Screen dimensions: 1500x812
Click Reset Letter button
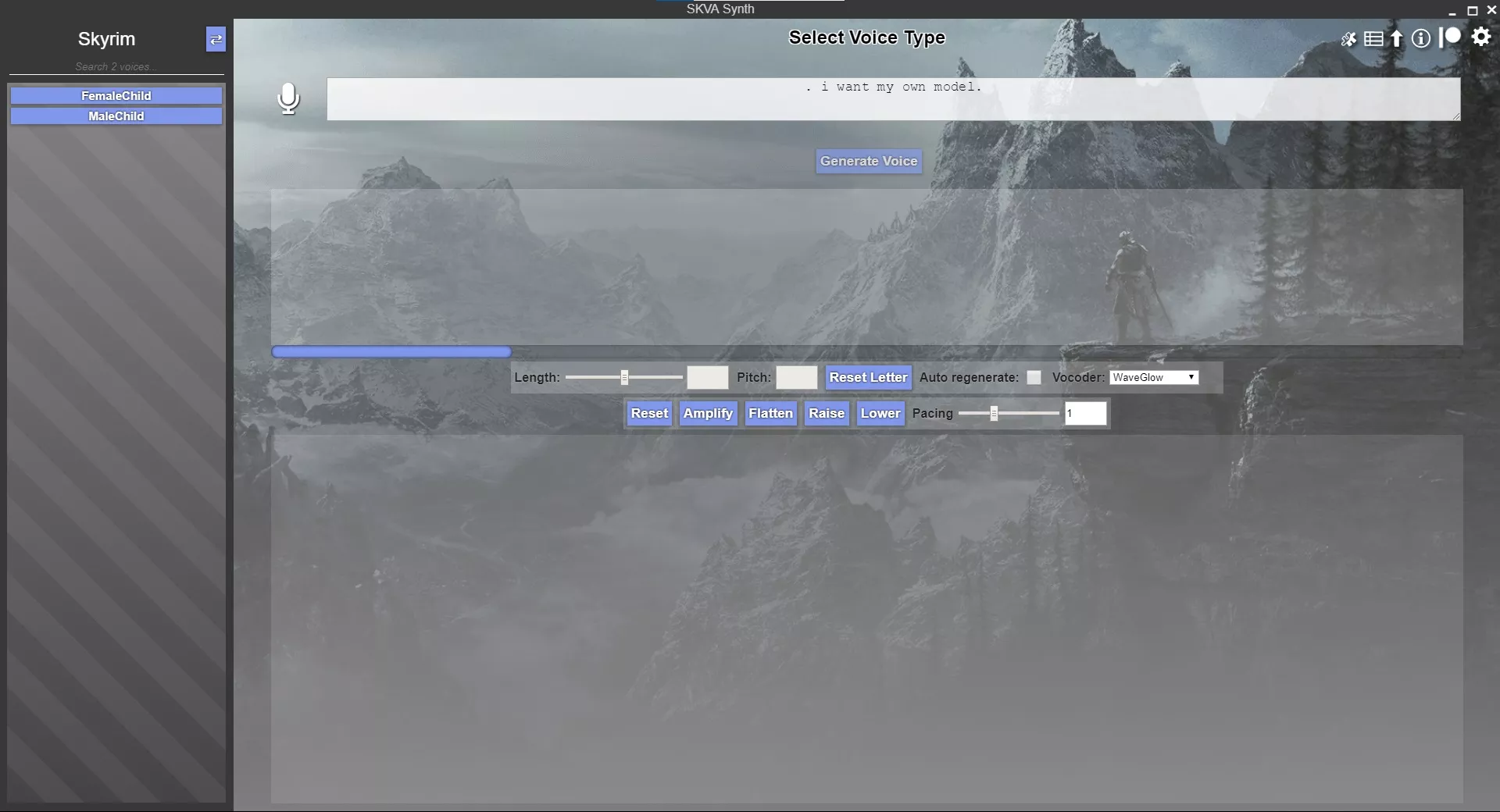pos(868,377)
